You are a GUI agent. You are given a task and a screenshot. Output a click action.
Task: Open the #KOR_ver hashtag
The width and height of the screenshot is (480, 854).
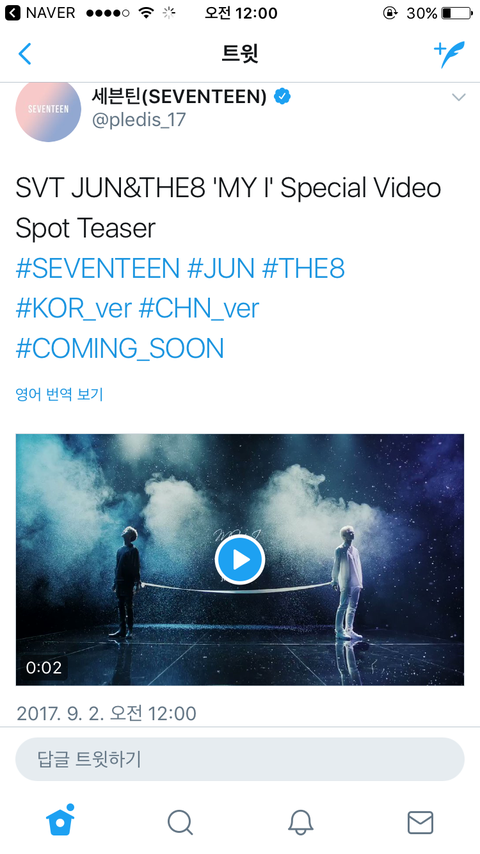[74, 309]
